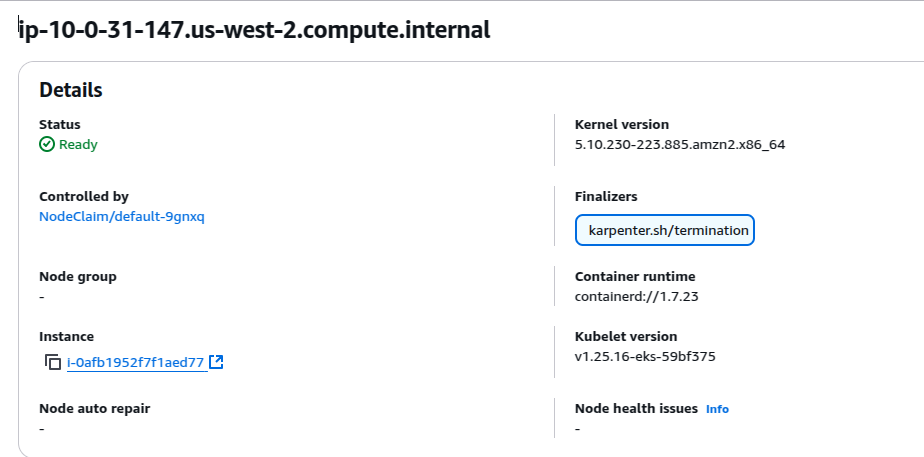Click the ip-10-0-31-147 node name heading
The width and height of the screenshot is (924, 457).
pyautogui.click(x=255, y=29)
